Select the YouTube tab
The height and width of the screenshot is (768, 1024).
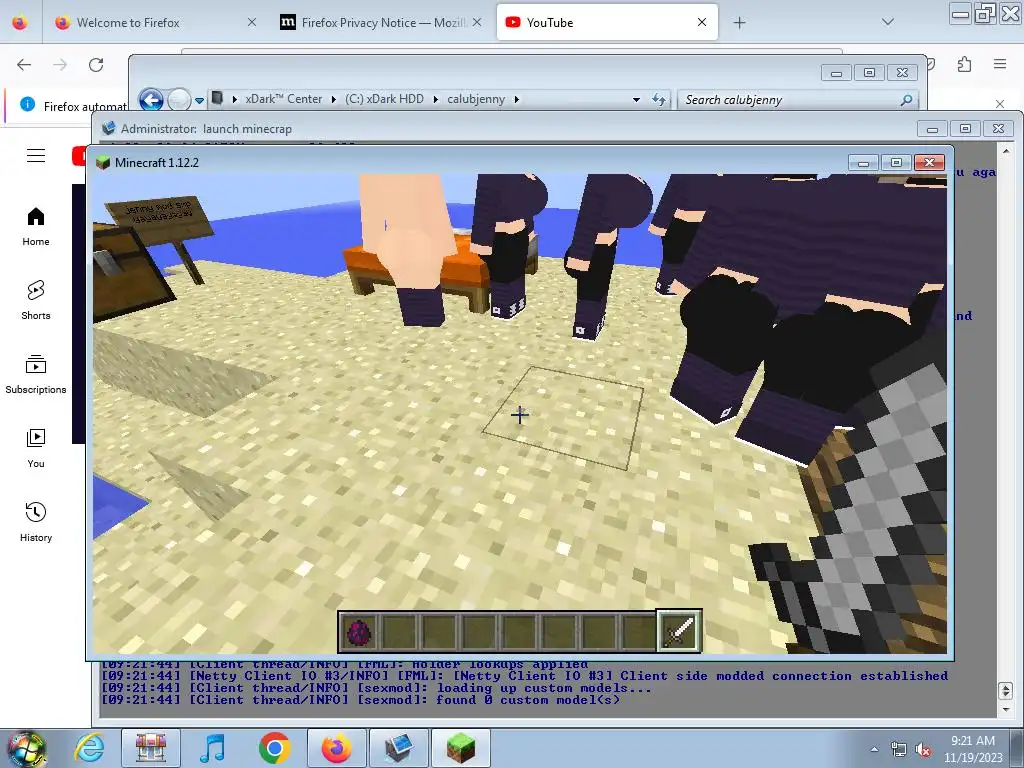point(607,23)
